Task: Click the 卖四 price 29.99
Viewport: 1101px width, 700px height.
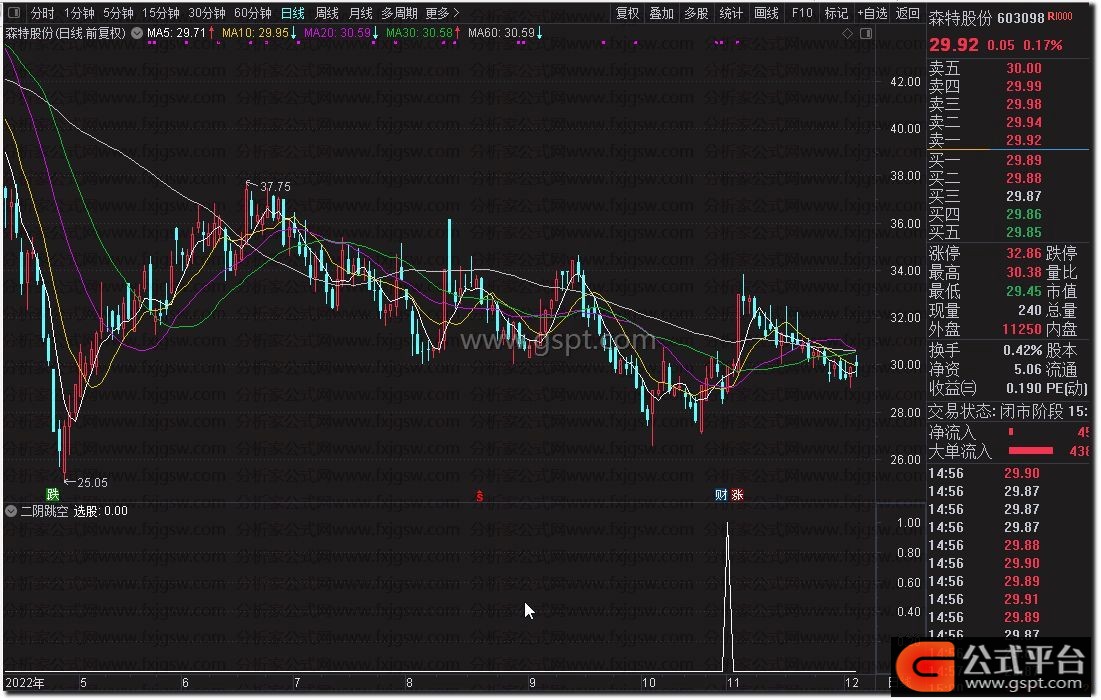Action: tap(1024, 86)
